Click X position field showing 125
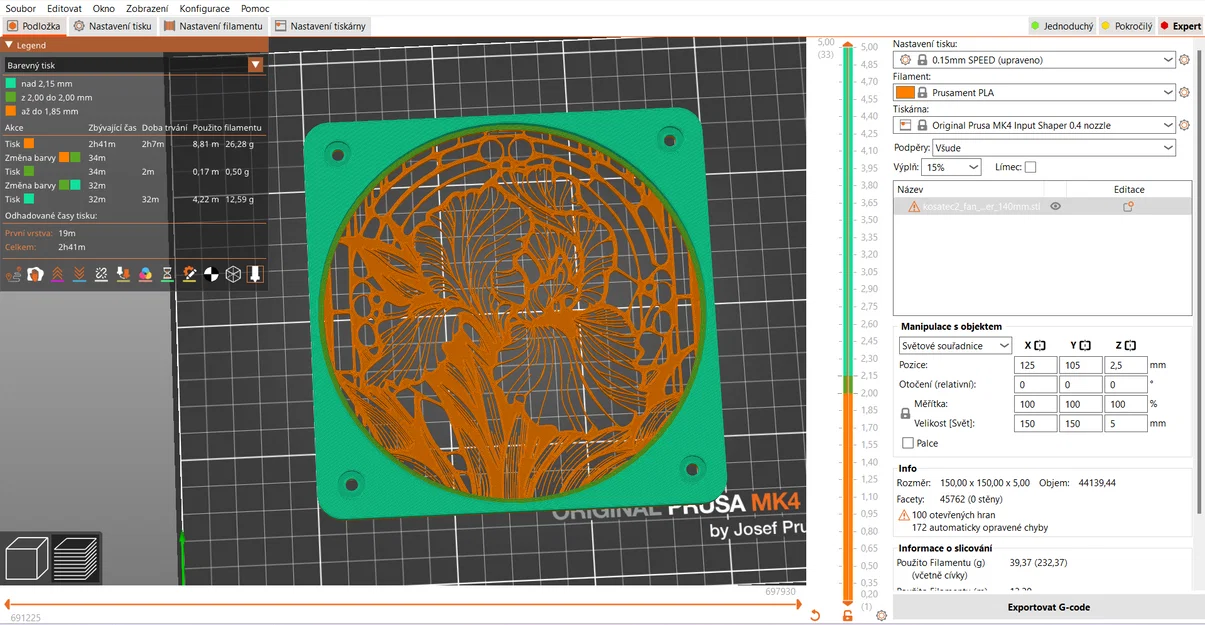 click(x=1035, y=365)
